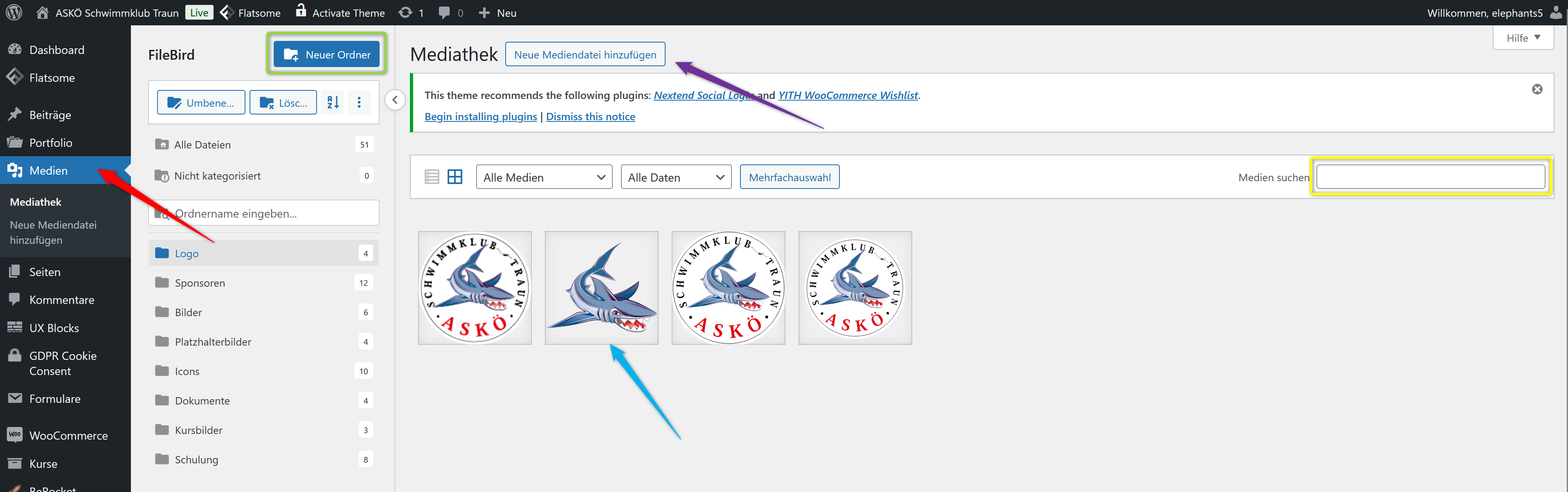The height and width of the screenshot is (492, 1568).
Task: Select Nicht kategorisiert folder
Action: tap(263, 176)
